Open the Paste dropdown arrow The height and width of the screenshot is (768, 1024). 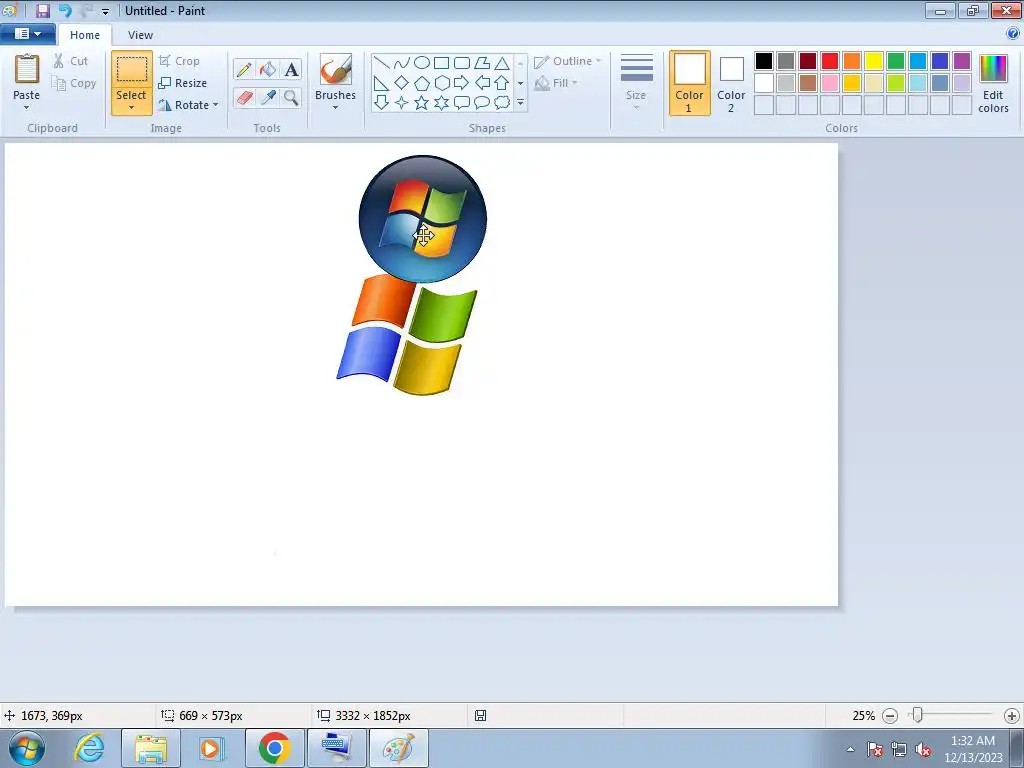tap(27, 107)
